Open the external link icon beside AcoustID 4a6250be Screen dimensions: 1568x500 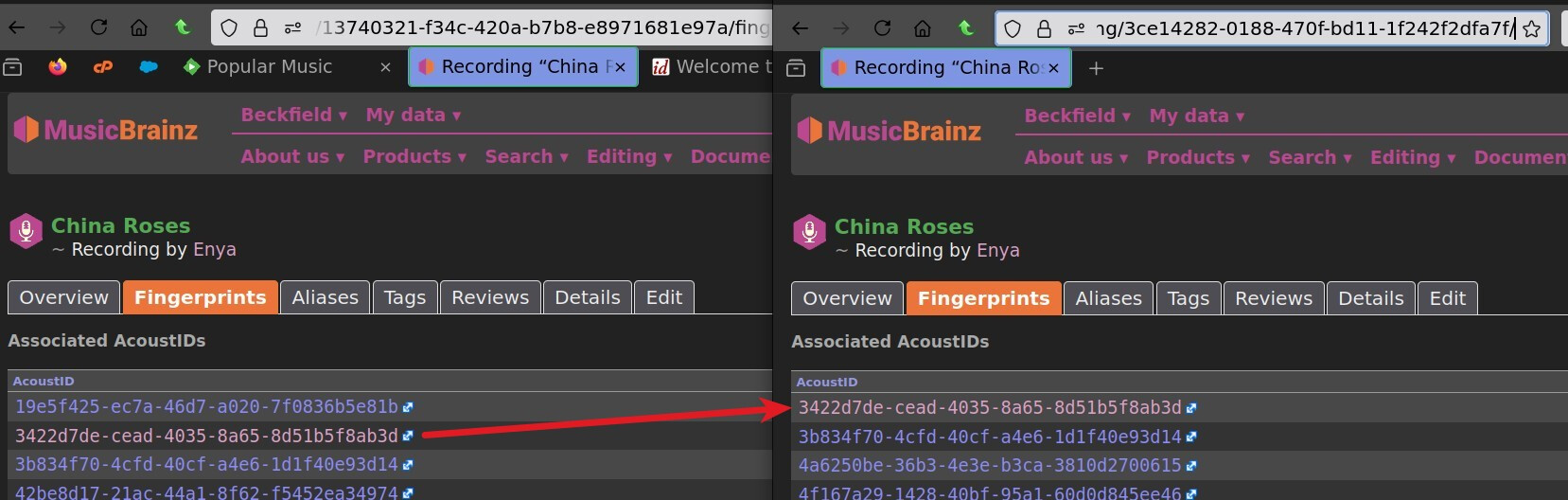pos(1191,466)
